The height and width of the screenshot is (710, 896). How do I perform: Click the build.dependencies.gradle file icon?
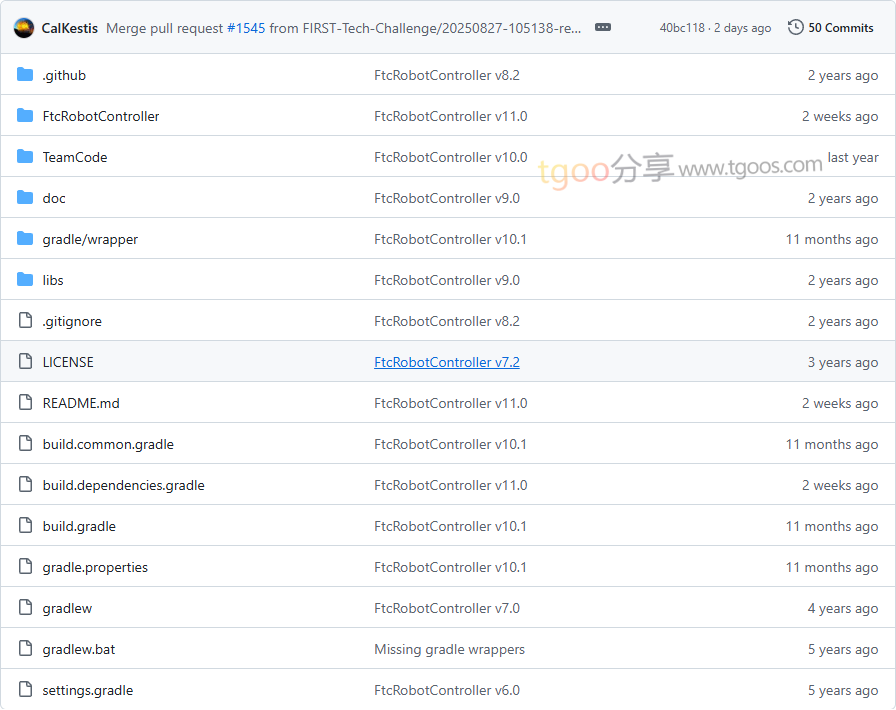(x=25, y=485)
